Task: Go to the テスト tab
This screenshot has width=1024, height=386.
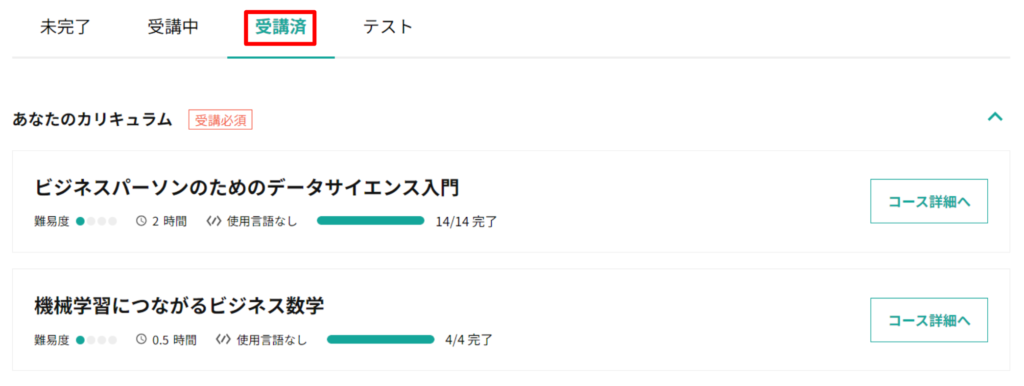Action: (x=388, y=27)
